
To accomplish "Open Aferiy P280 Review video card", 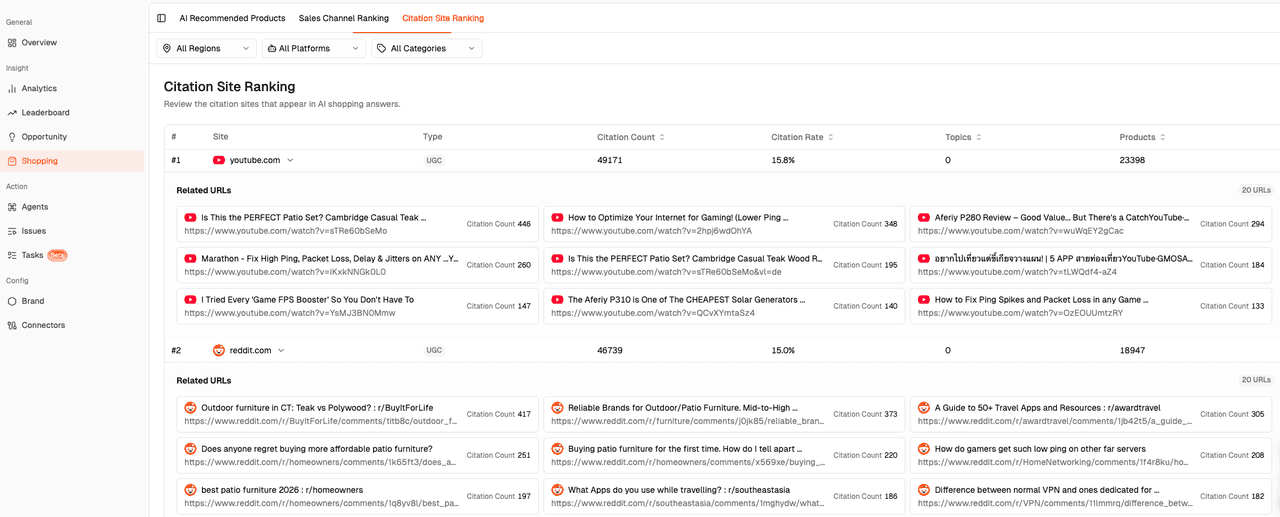I will [1091, 224].
